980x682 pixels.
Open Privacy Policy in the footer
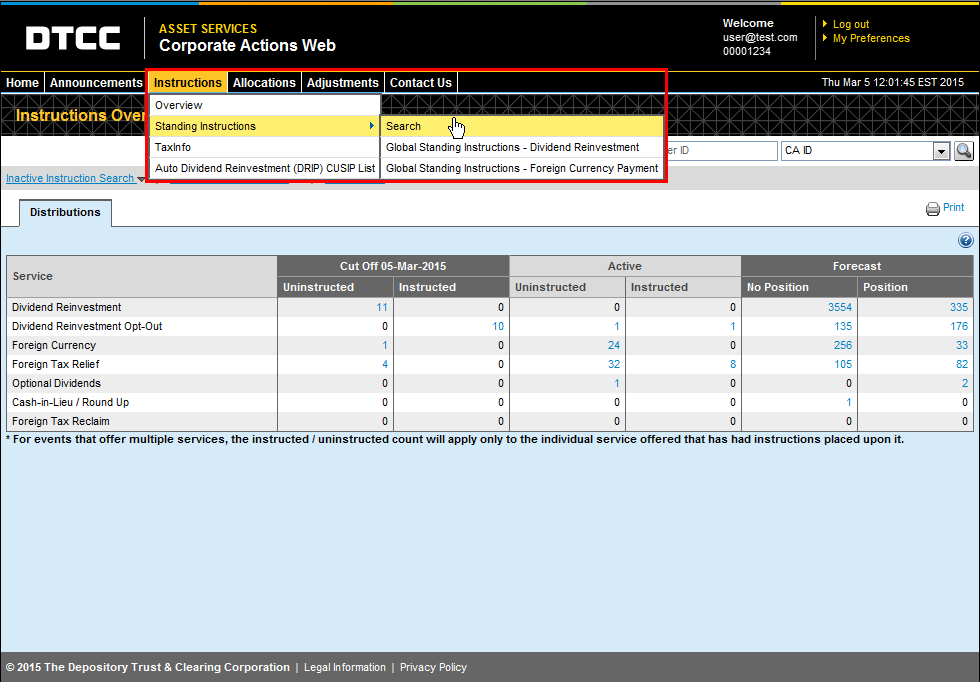[433, 667]
